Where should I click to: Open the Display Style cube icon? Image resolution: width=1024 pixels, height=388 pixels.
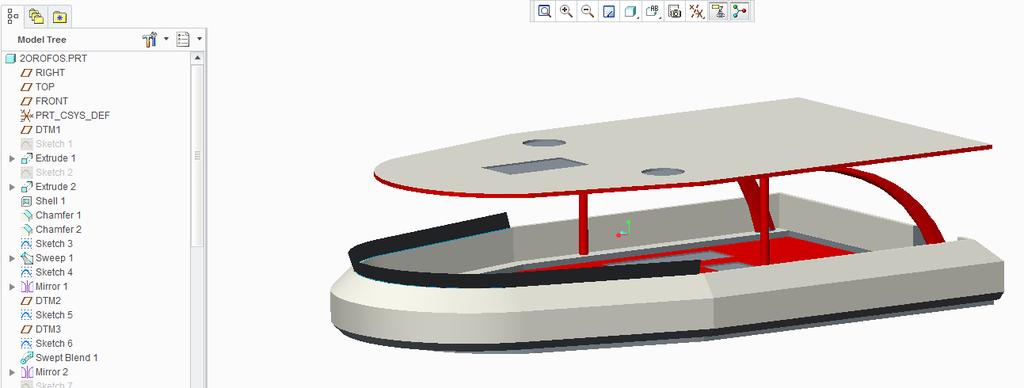click(x=631, y=11)
